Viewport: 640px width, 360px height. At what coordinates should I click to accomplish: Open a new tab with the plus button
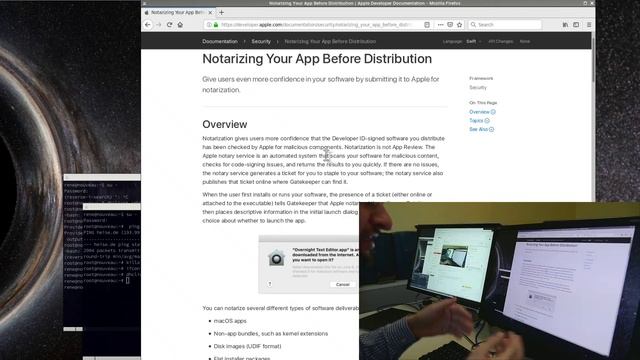[222, 13]
